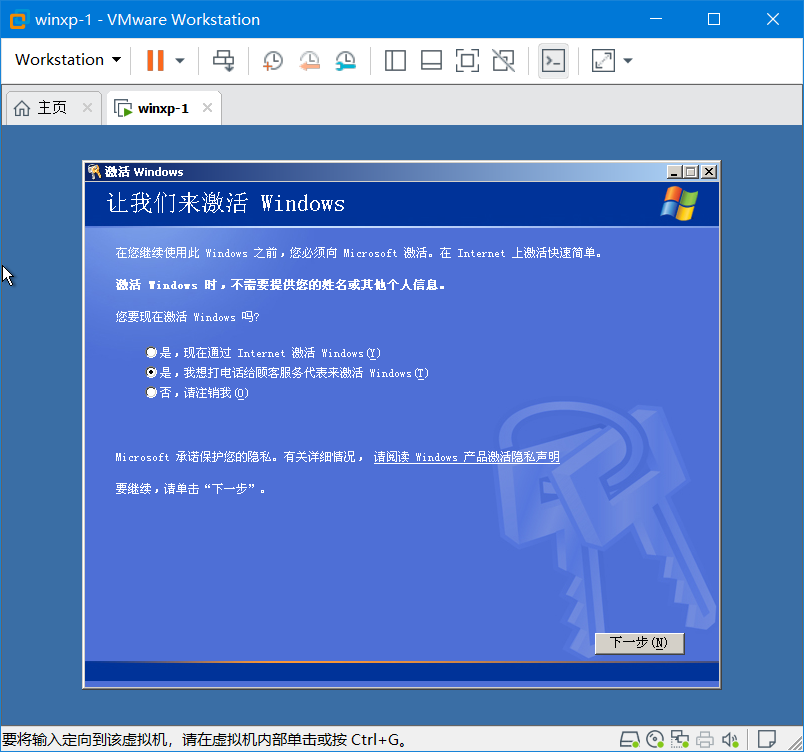The image size is (804, 752).
Task: Send Ctrl+Alt+Del to the virtual machine
Action: [x=224, y=60]
